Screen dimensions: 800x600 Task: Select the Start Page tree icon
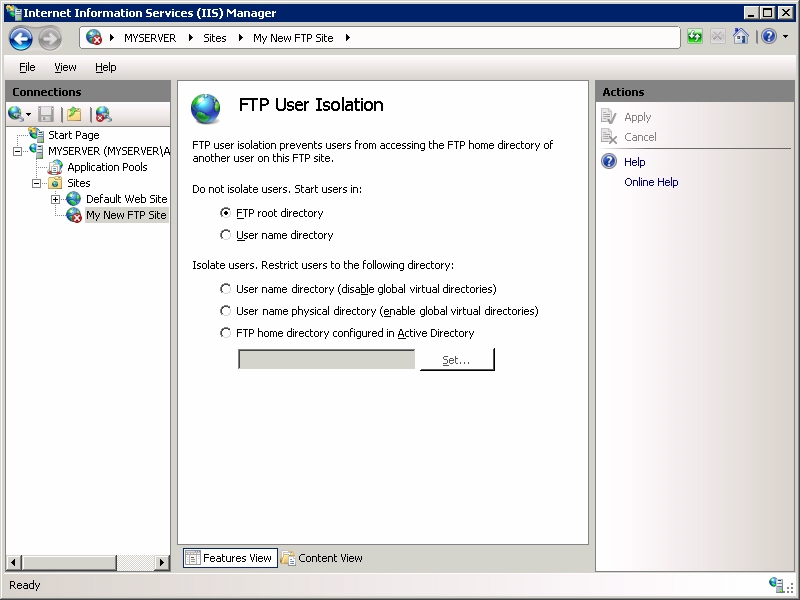pos(36,134)
